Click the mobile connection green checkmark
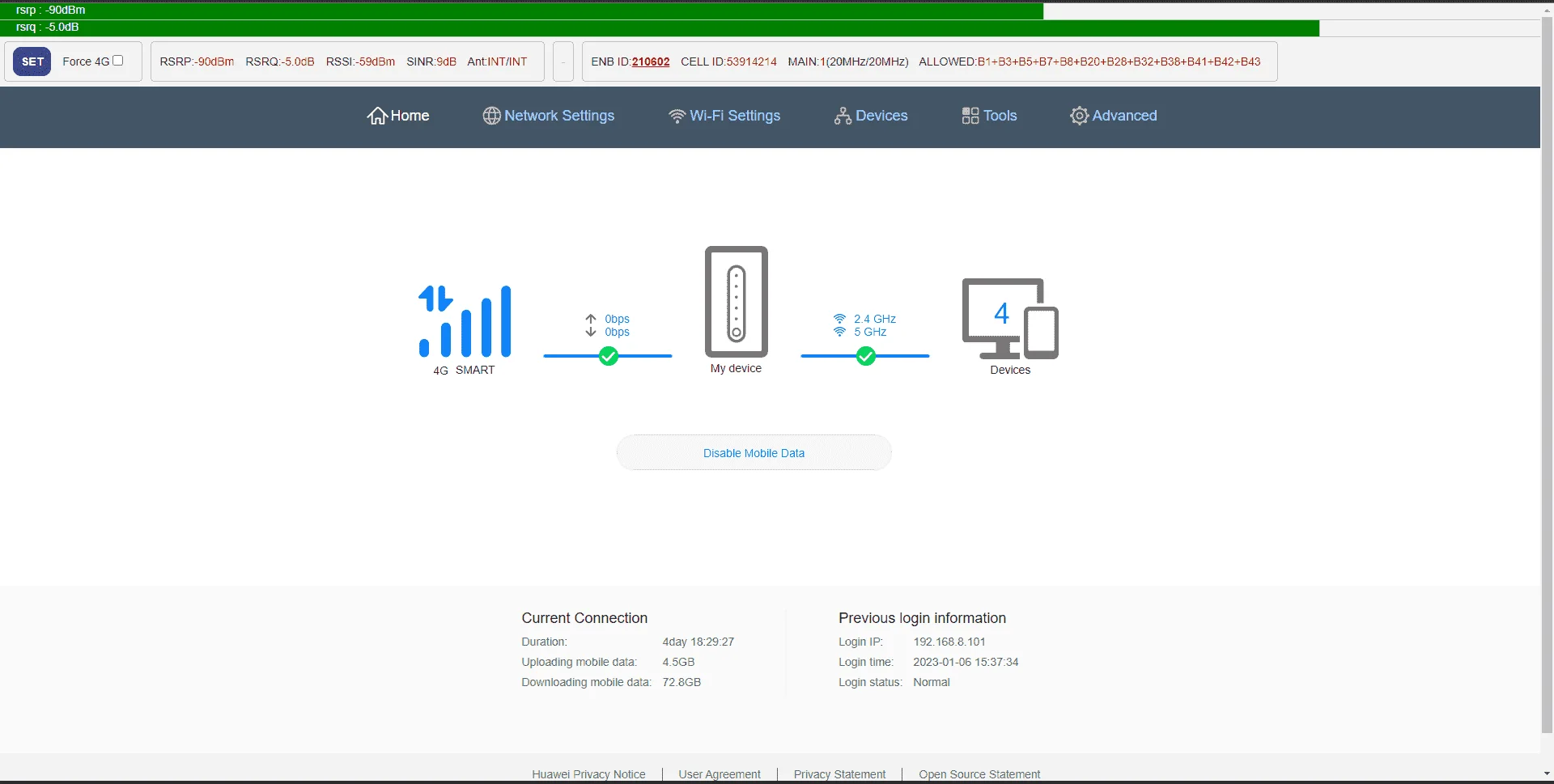Image resolution: width=1554 pixels, height=784 pixels. 609,356
